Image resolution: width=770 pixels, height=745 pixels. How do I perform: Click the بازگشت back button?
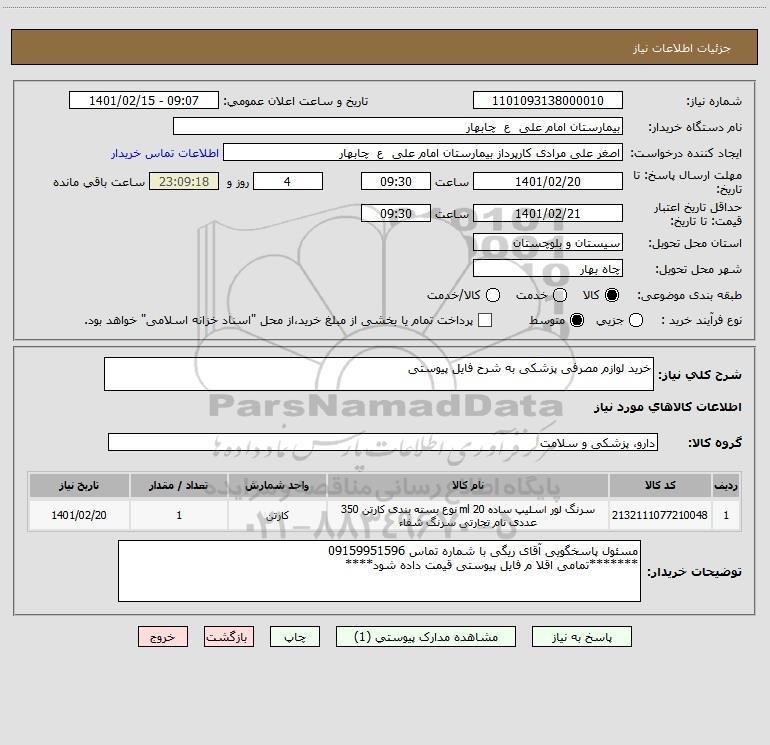[229, 637]
